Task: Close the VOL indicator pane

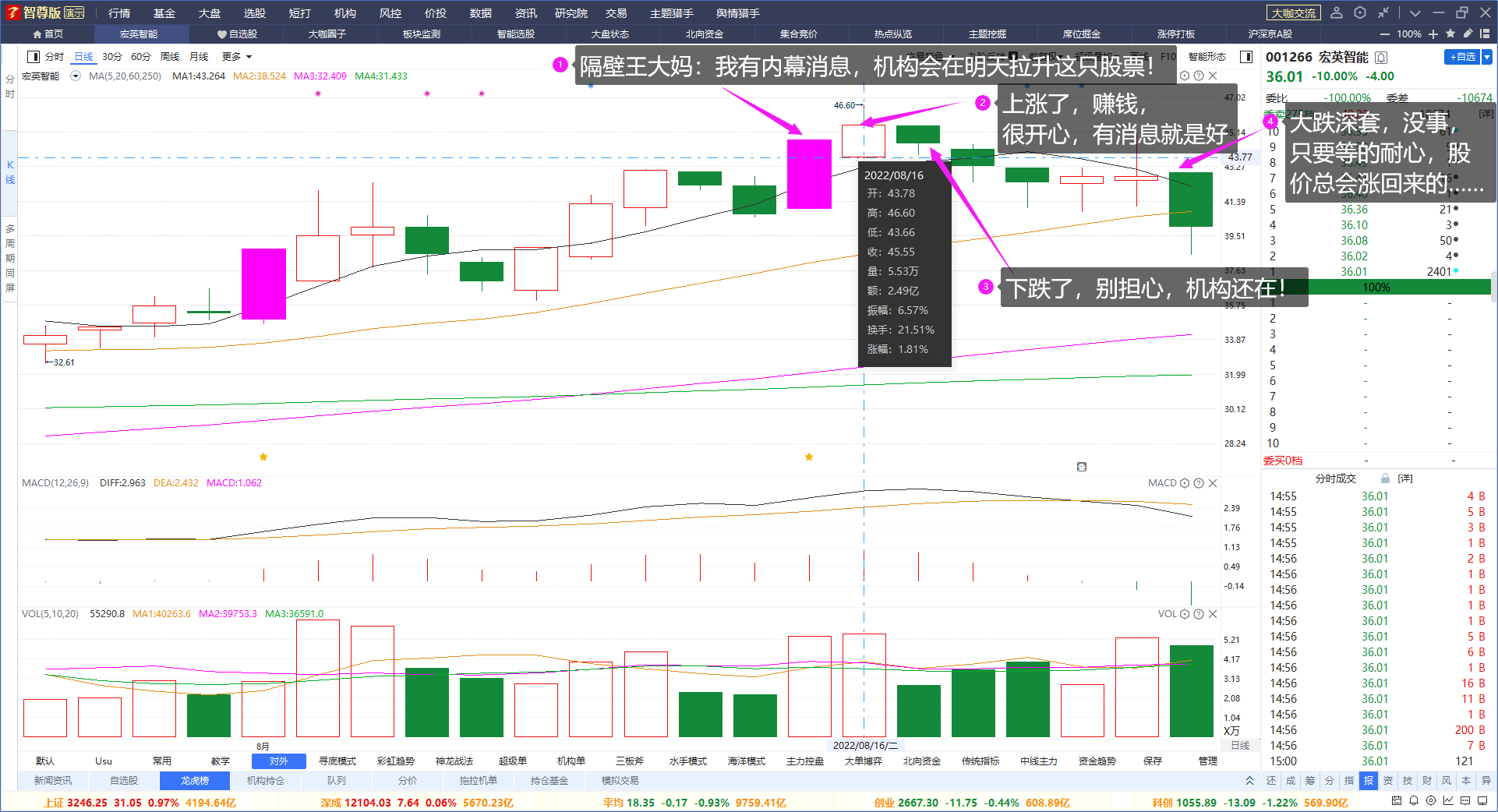Action: coord(1213,614)
